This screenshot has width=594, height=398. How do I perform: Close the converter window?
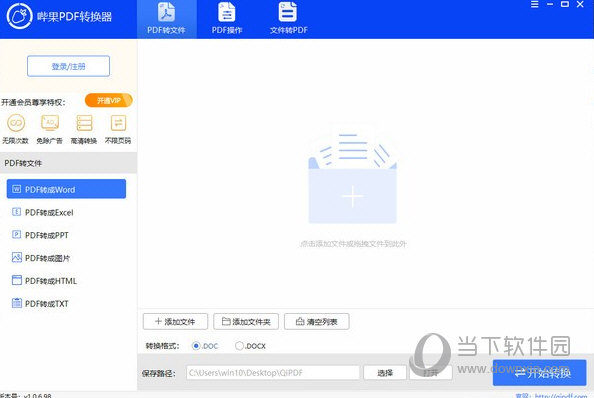click(x=580, y=5)
